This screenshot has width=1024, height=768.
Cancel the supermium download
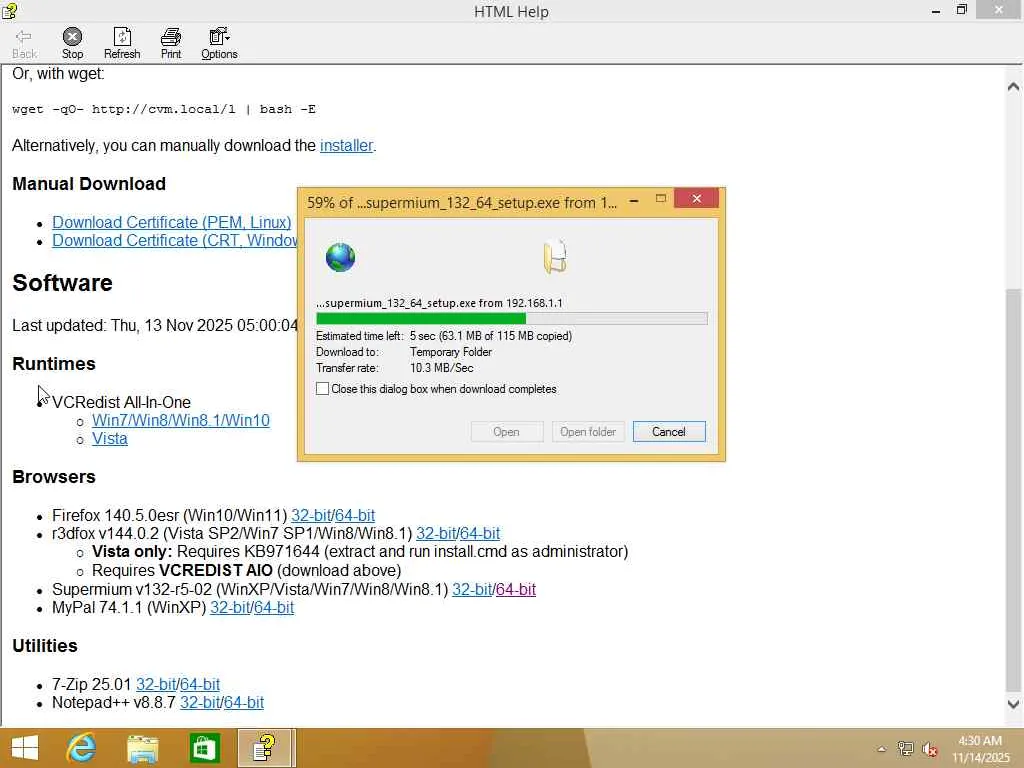(x=669, y=432)
